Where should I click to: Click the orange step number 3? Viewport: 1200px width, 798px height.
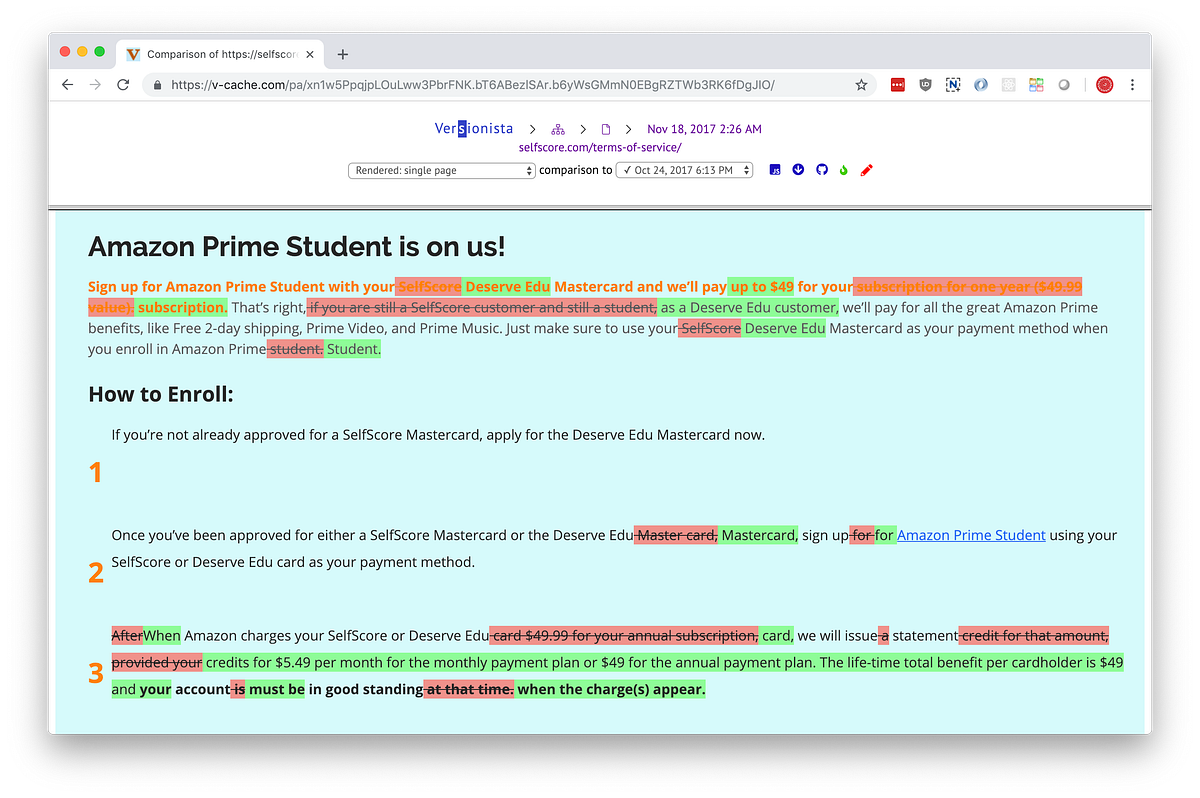click(96, 673)
